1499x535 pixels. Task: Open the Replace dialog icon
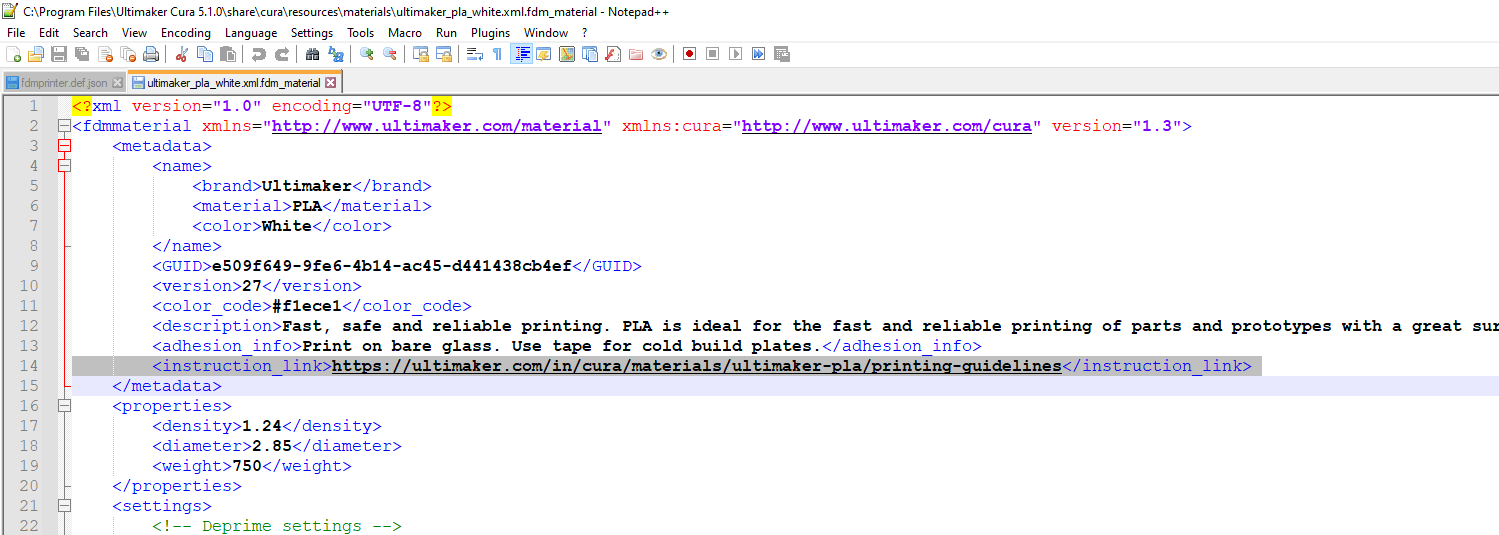click(335, 54)
